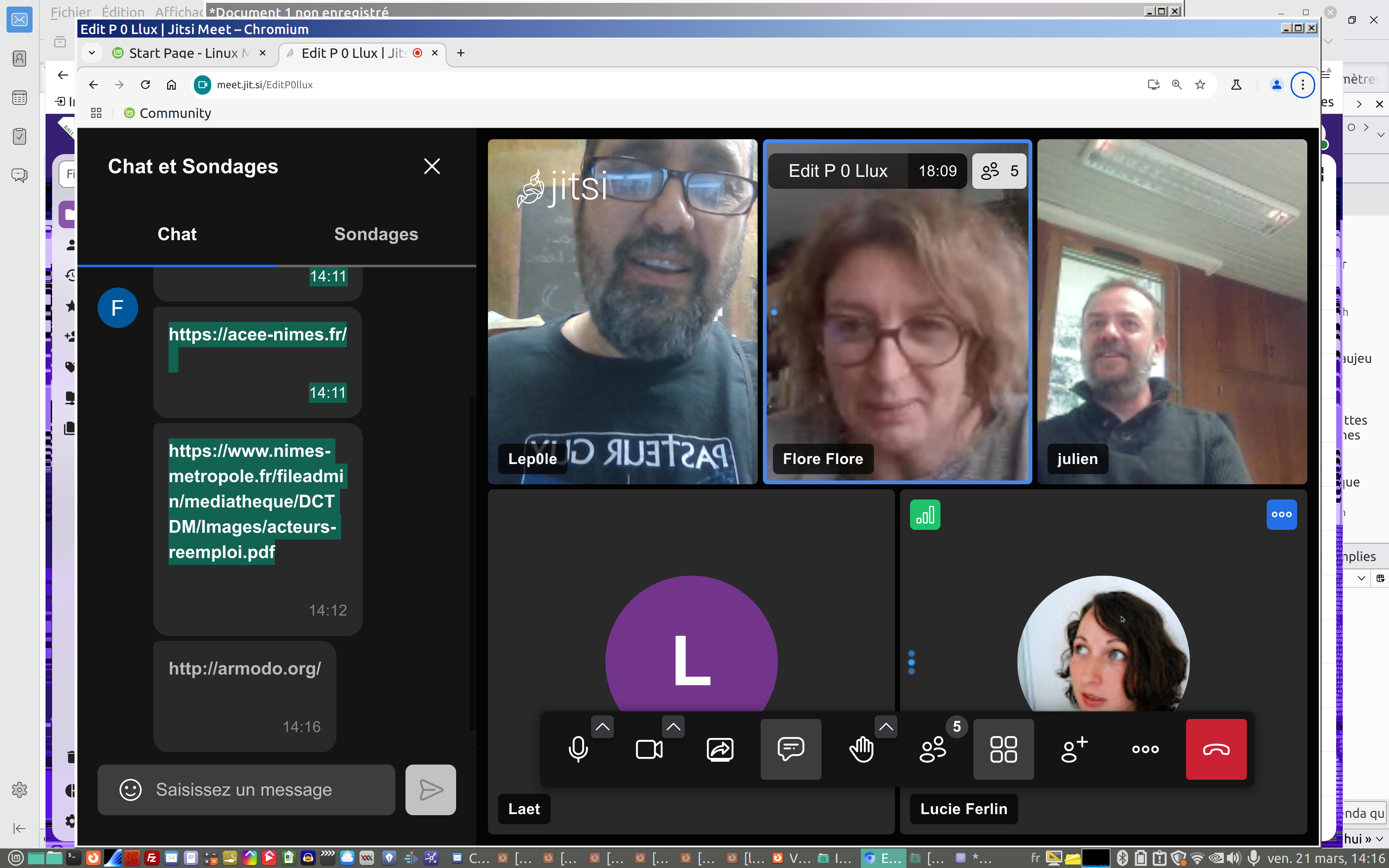Switch to the Sondages tab
This screenshot has height=868, width=1389.
[376, 234]
